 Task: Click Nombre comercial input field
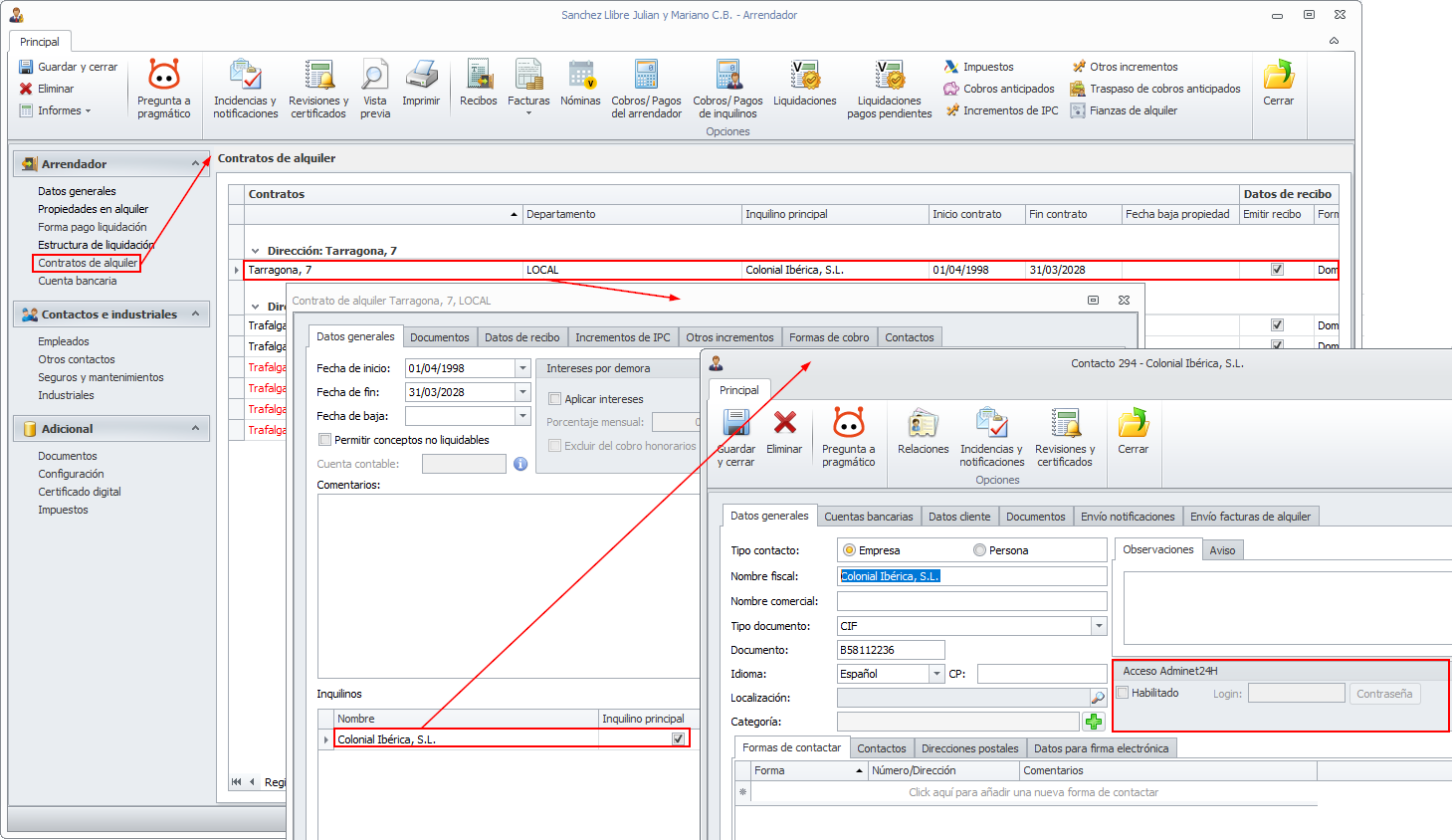[x=972, y=601]
